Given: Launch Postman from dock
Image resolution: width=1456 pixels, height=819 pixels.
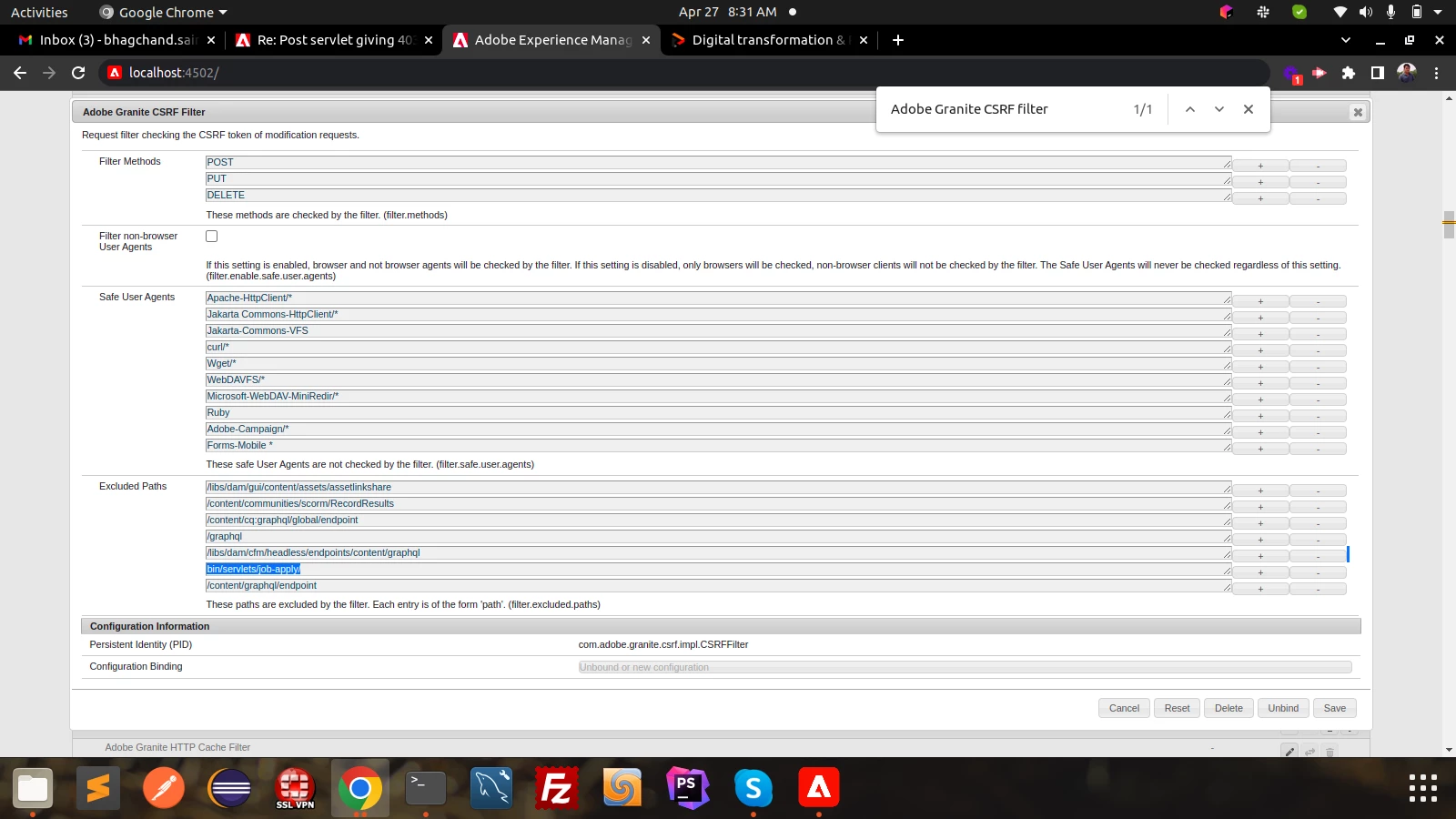Looking at the screenshot, I should (164, 788).
